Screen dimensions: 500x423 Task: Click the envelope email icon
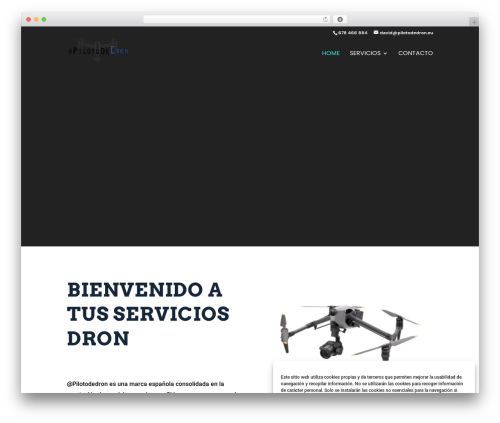point(376,32)
